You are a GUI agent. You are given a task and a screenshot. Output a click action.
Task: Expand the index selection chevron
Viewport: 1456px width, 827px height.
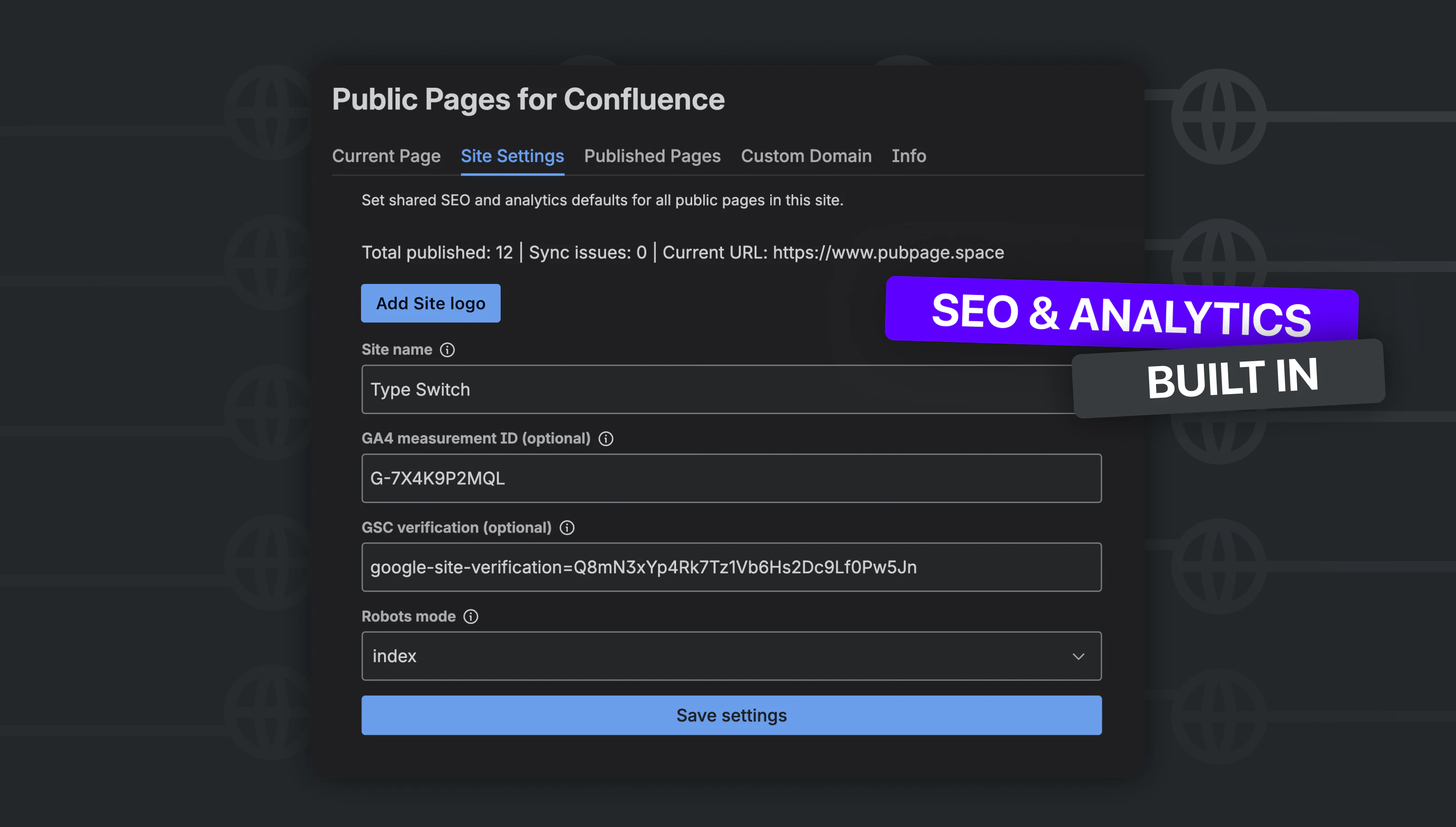1078,657
